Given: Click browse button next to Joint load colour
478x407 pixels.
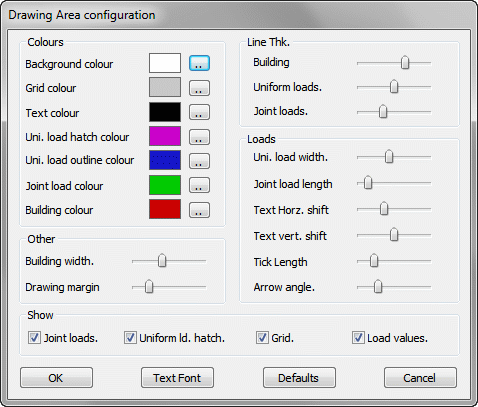Looking at the screenshot, I should 199,185.
